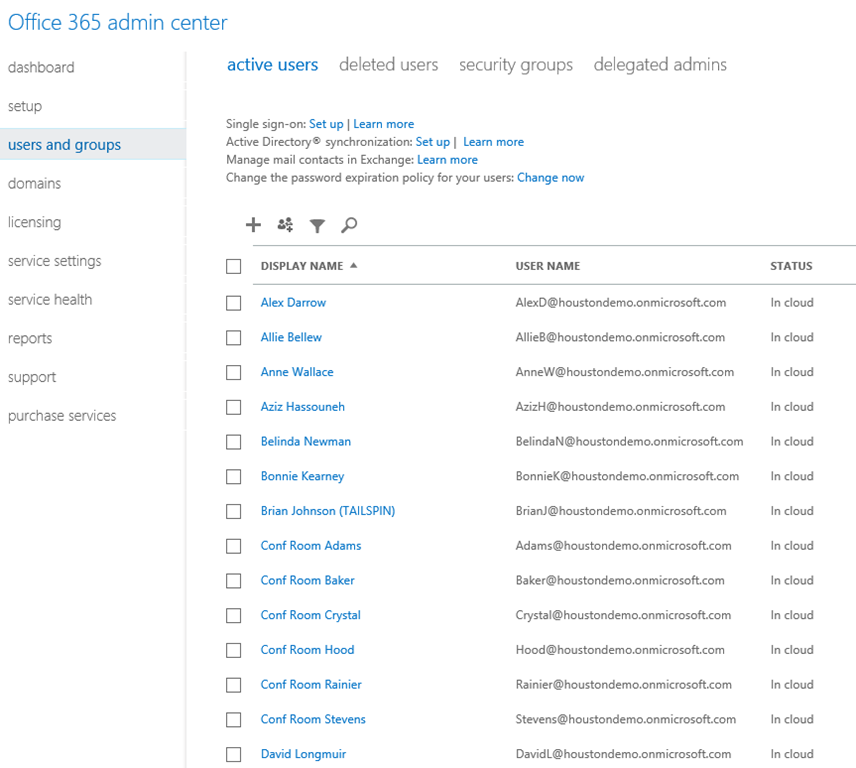This screenshot has height=768, width=856.
Task: Select the Allie Bellew checkbox
Action: click(x=234, y=338)
